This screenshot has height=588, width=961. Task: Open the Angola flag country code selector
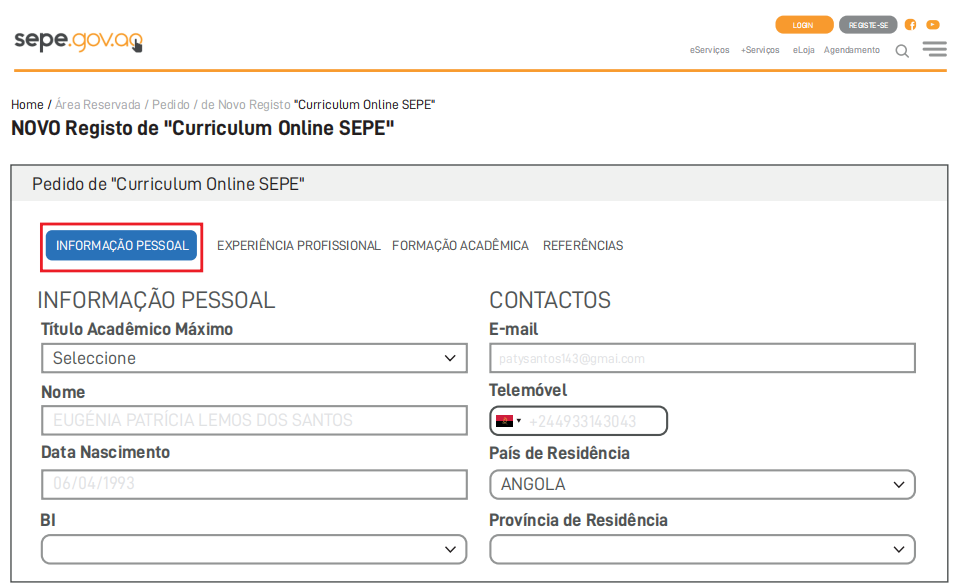pyautogui.click(x=507, y=421)
